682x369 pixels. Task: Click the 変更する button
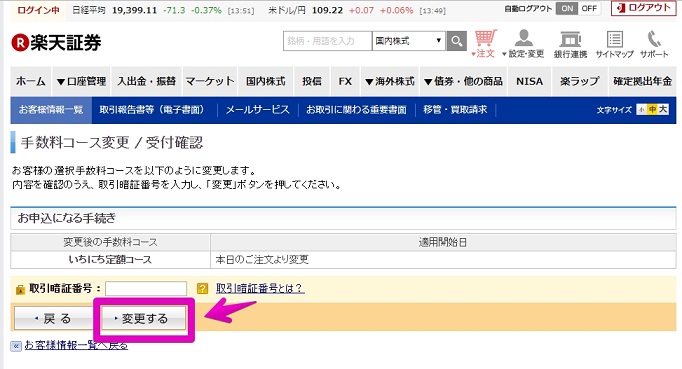tap(144, 319)
